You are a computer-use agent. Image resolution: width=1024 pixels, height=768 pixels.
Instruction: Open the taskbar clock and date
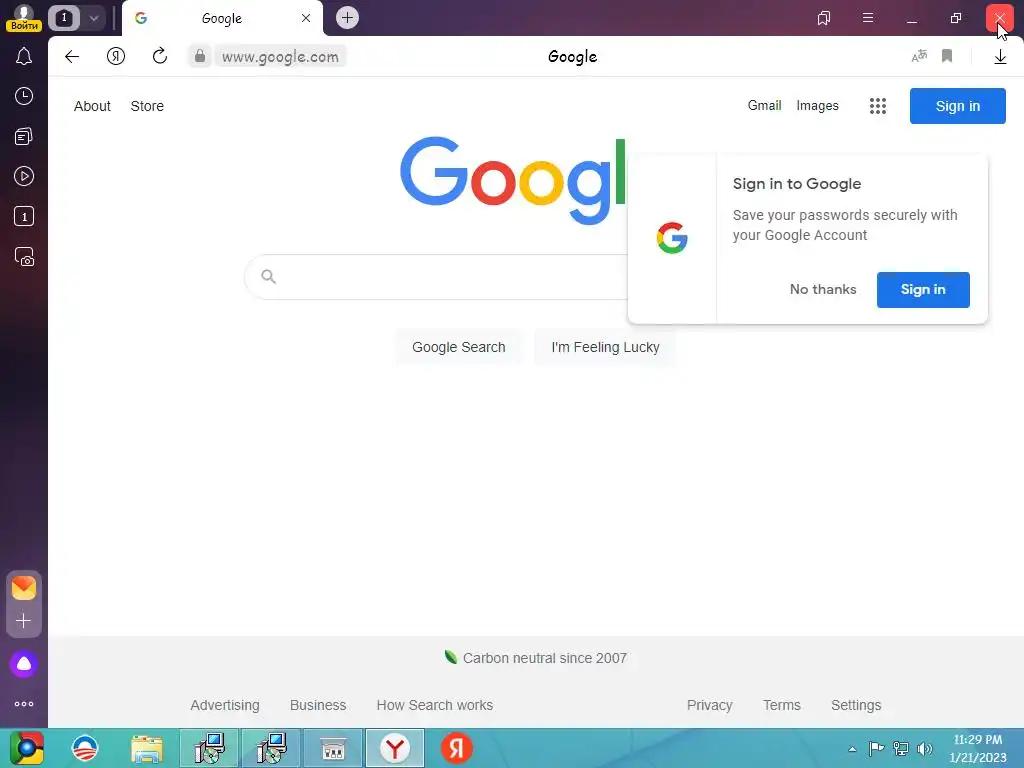[978, 748]
